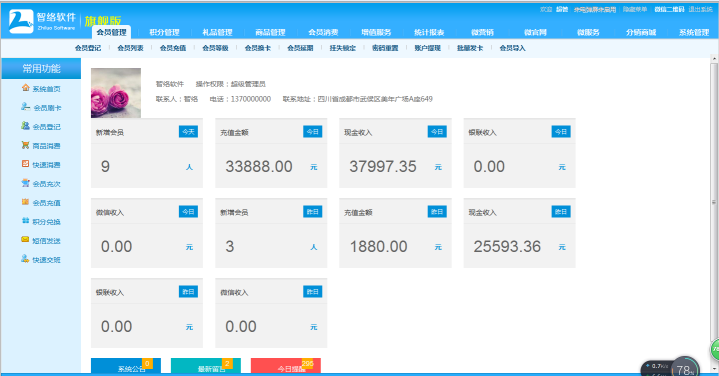Click the vertical scrollbar up arrow
This screenshot has width=719, height=376.
(714, 59)
